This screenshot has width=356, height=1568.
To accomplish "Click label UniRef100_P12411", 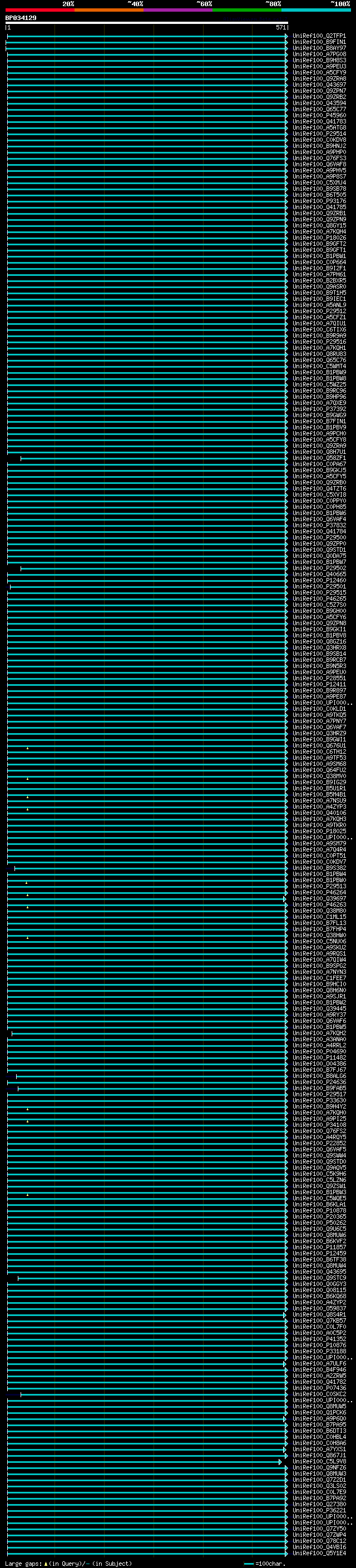I will tap(319, 684).
